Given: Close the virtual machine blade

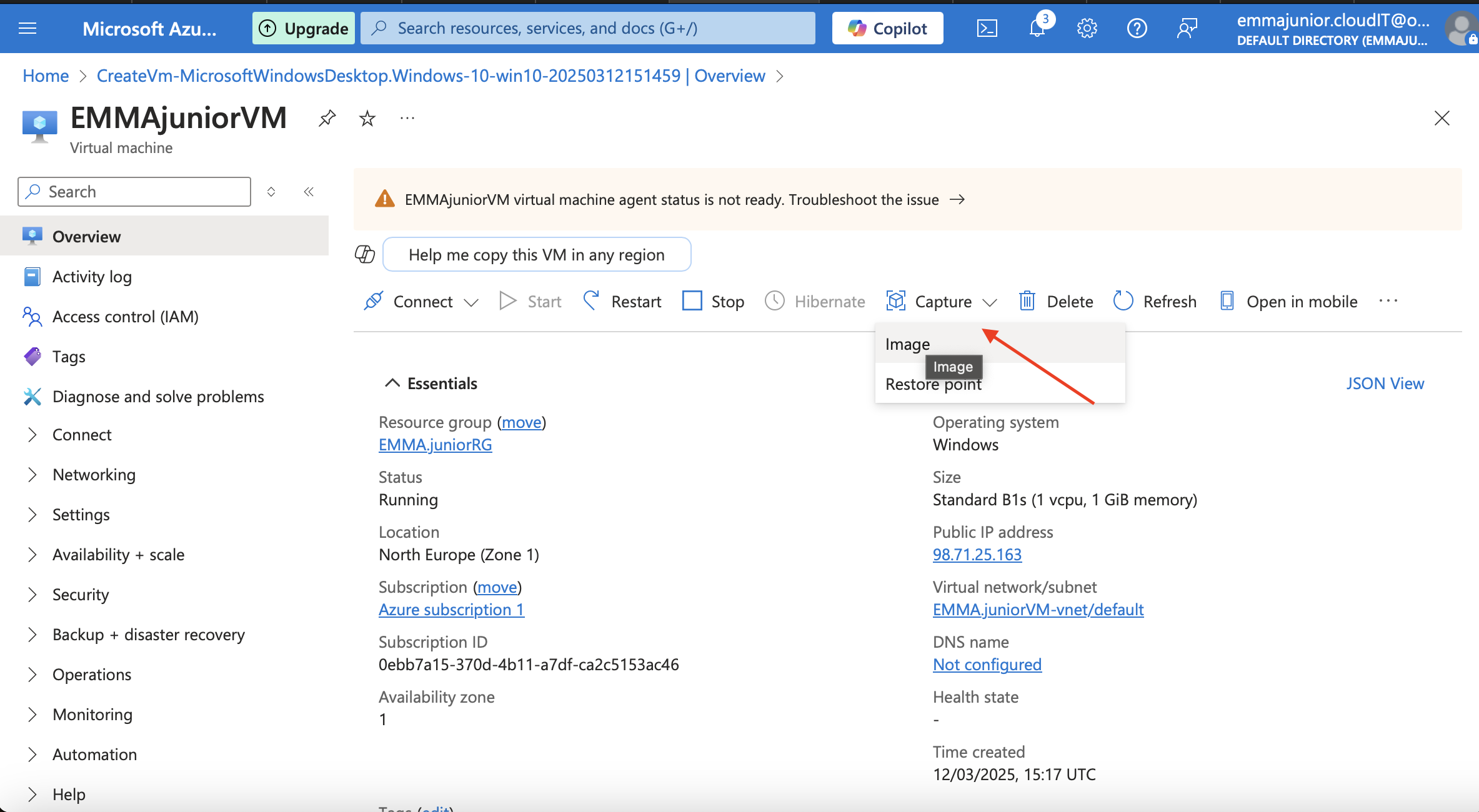Looking at the screenshot, I should 1442,118.
